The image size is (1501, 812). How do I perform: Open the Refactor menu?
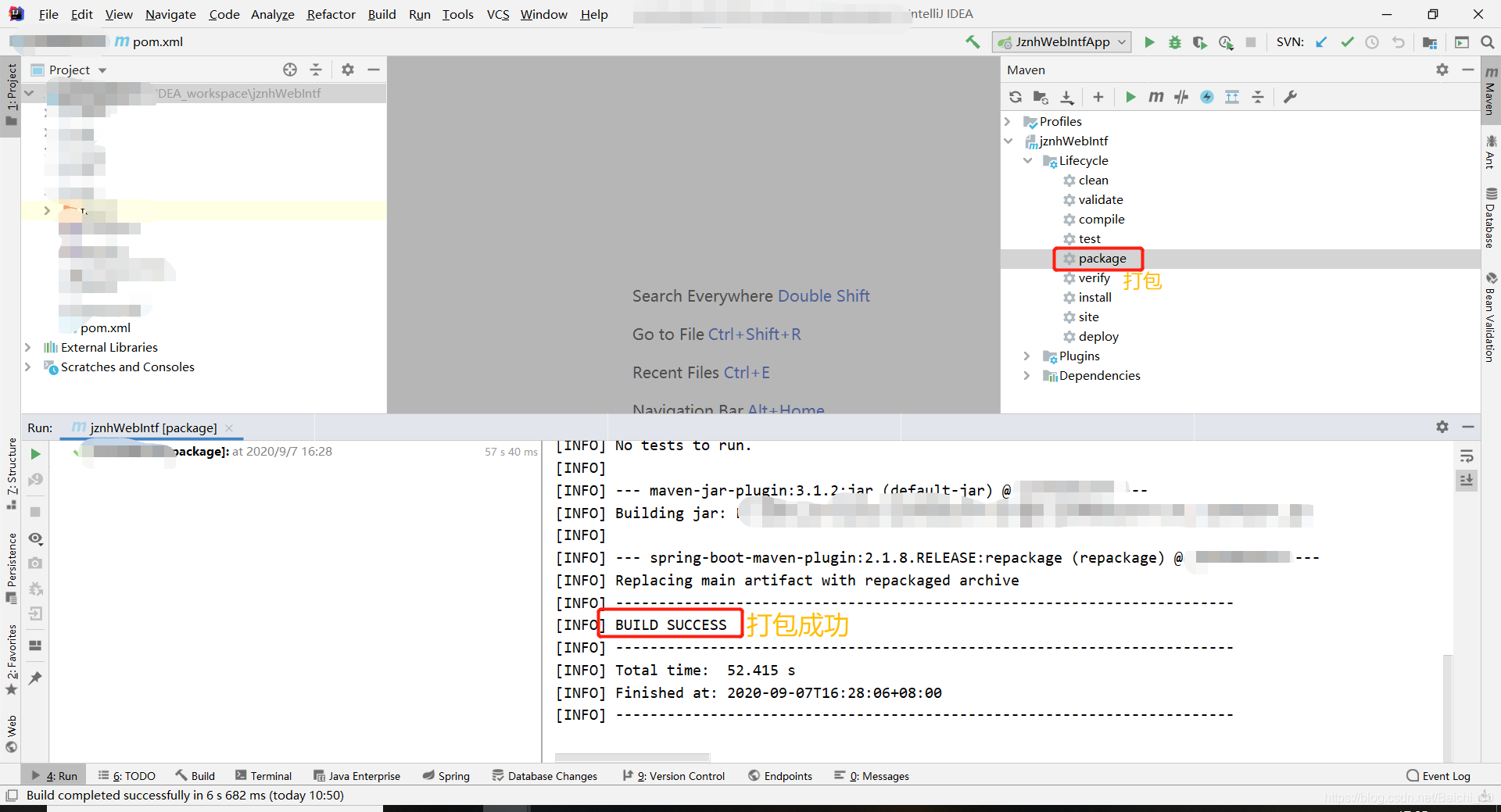(331, 14)
